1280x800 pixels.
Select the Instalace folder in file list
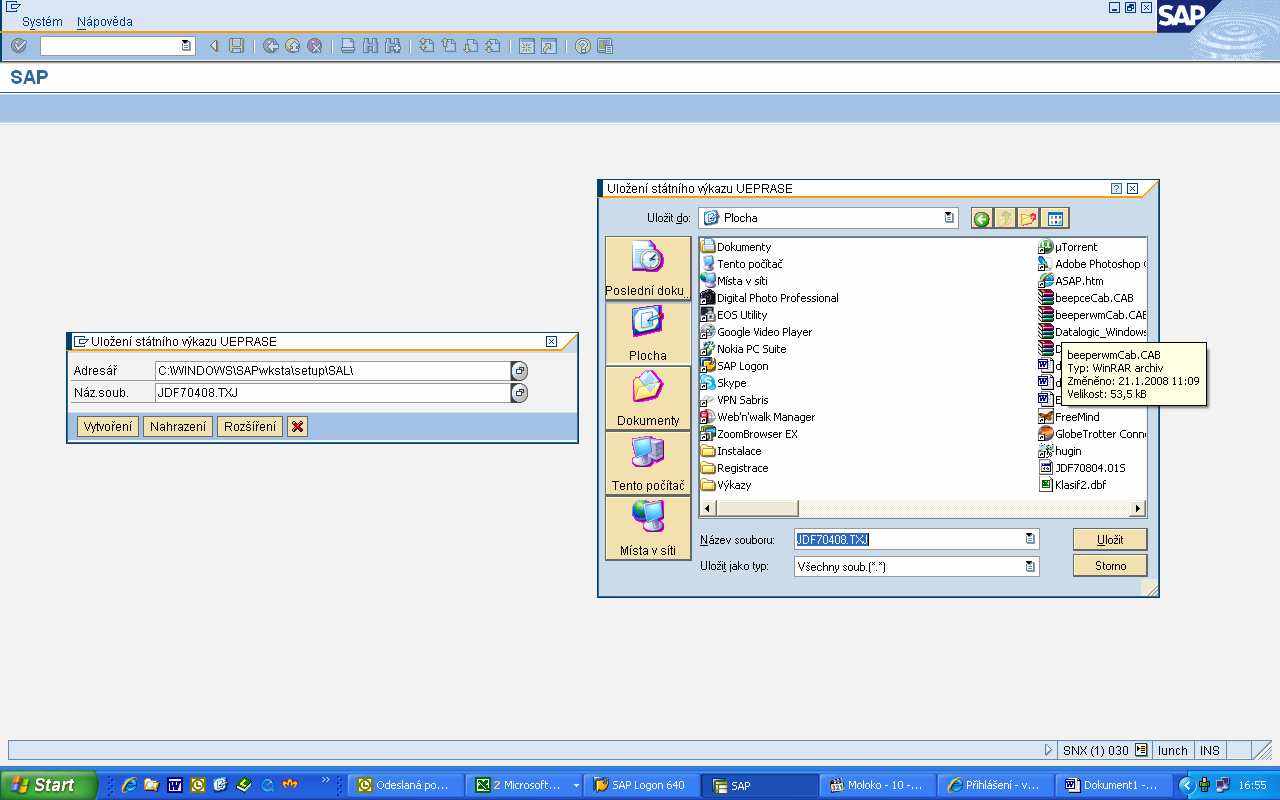(731, 451)
